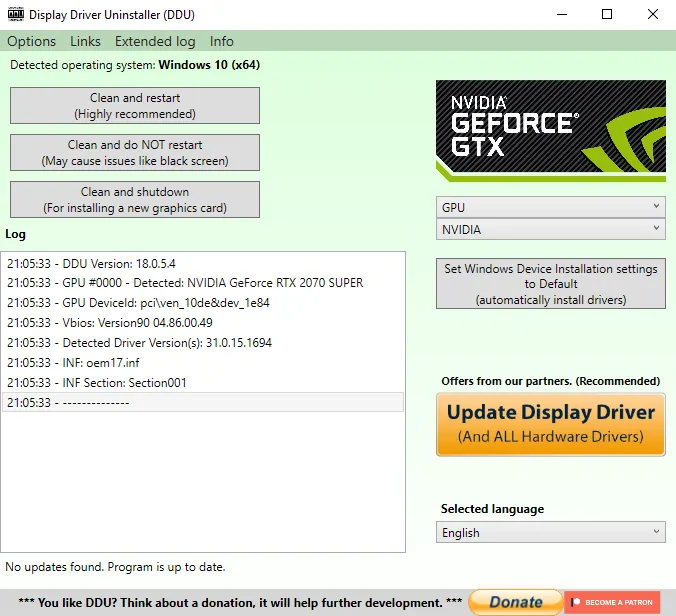Screen dimensions: 676x616
Task: Expand the GPU device type dropdown
Action: pos(550,207)
